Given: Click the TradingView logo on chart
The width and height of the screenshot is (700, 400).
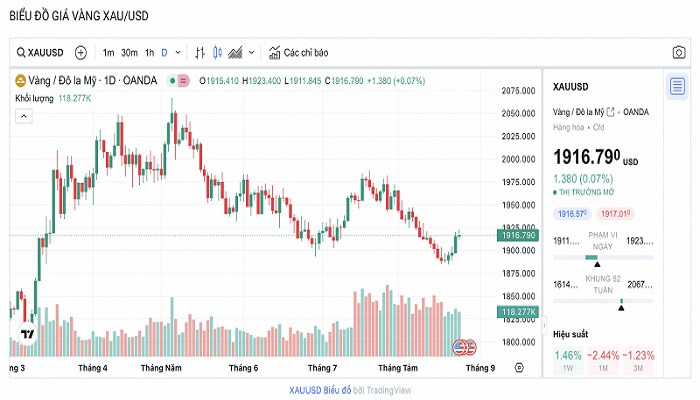Looking at the screenshot, I should point(27,336).
